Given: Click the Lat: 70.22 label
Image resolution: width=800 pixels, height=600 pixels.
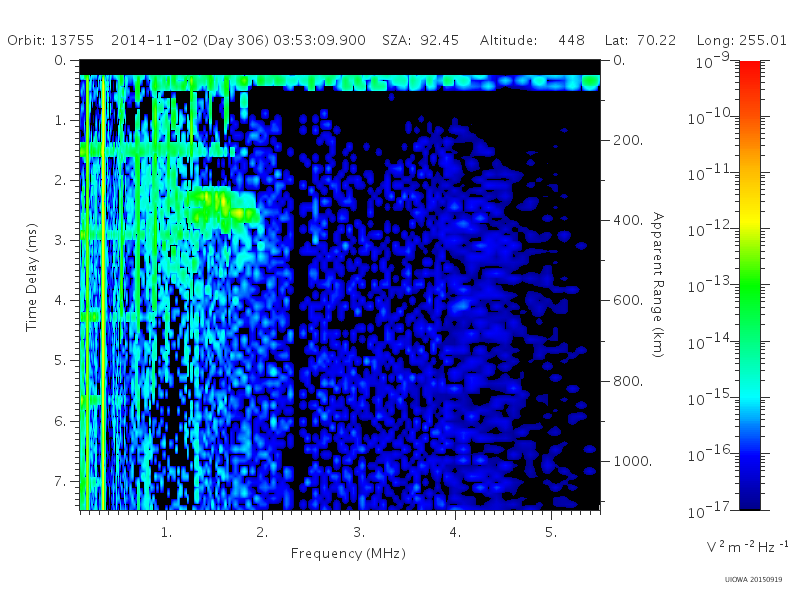Looking at the screenshot, I should point(640,40).
